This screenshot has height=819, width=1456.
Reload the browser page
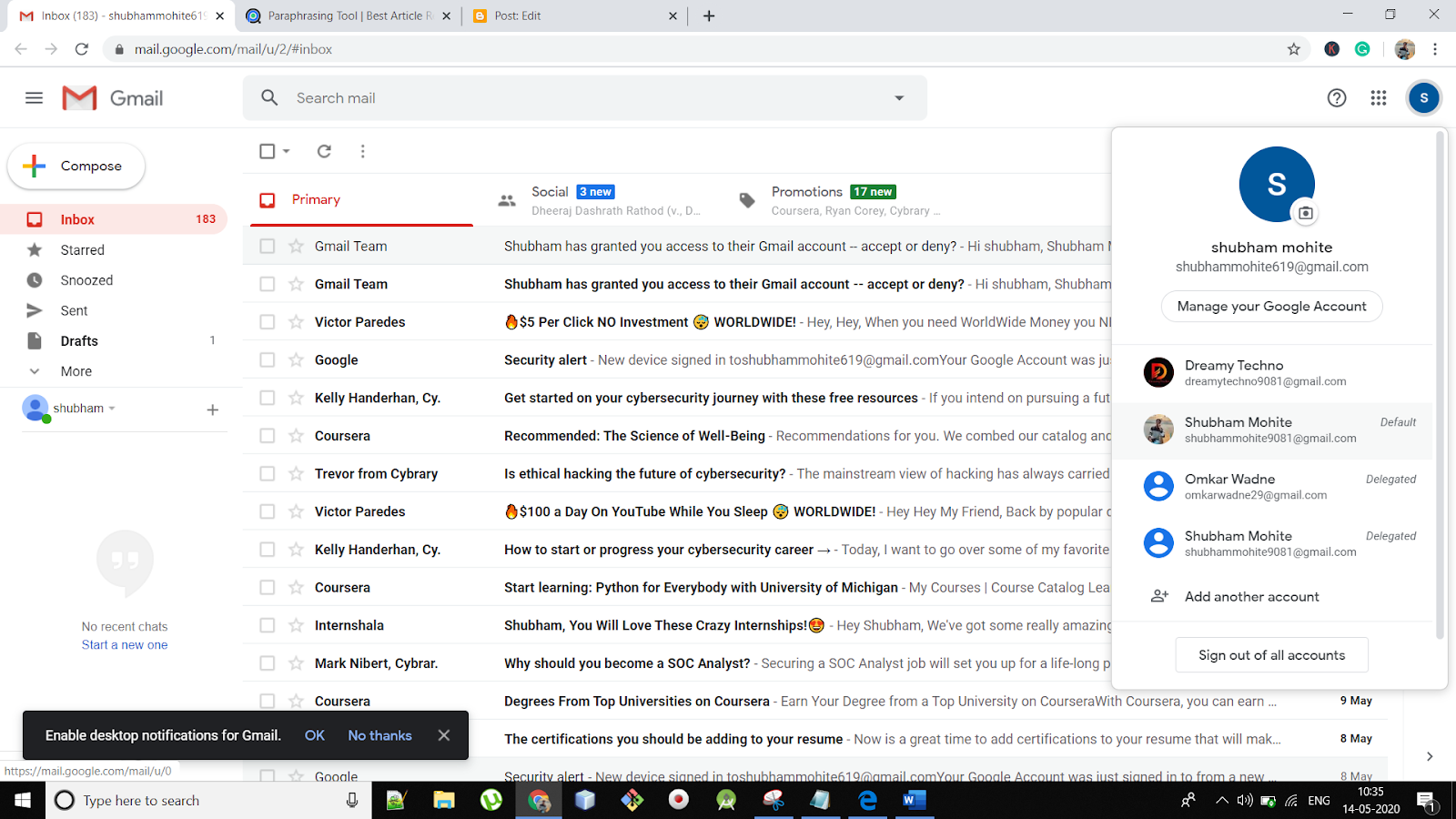[x=82, y=49]
